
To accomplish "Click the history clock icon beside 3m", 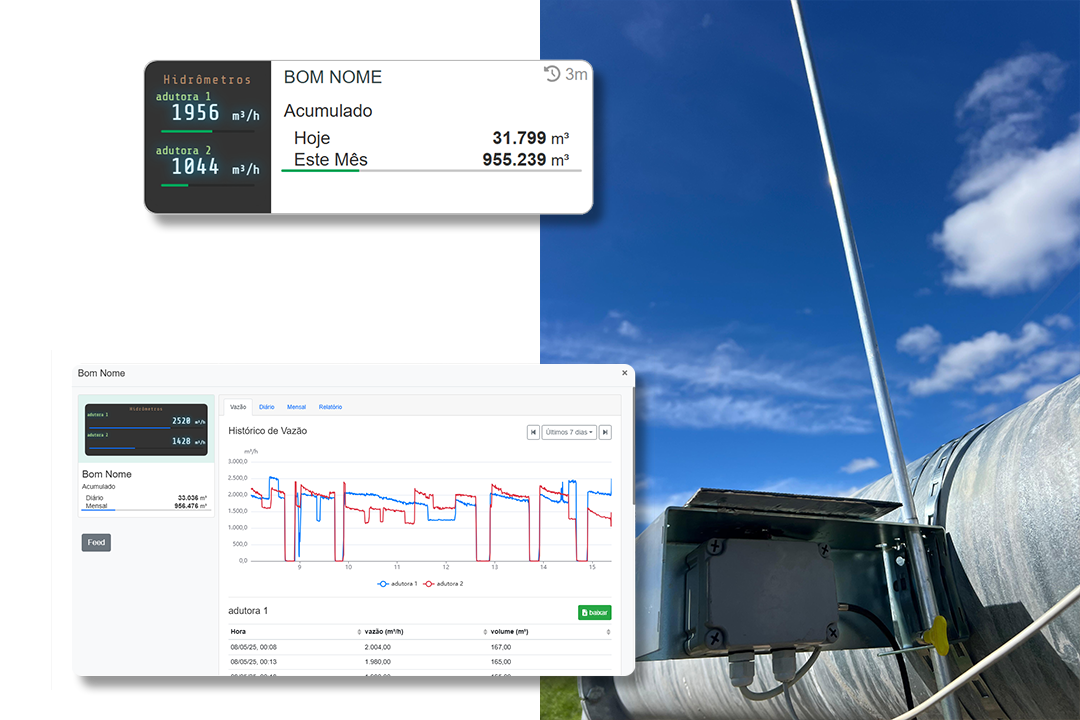I will click(x=552, y=74).
